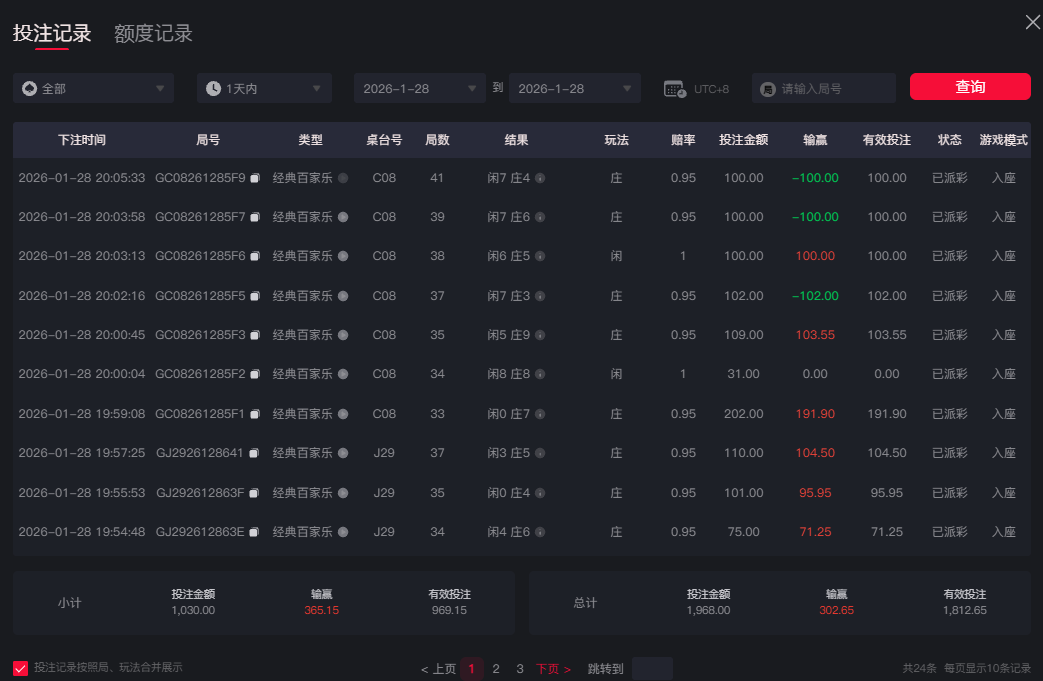
Task: Click the UTC+8 timezone calendar icon
Action: coord(675,89)
